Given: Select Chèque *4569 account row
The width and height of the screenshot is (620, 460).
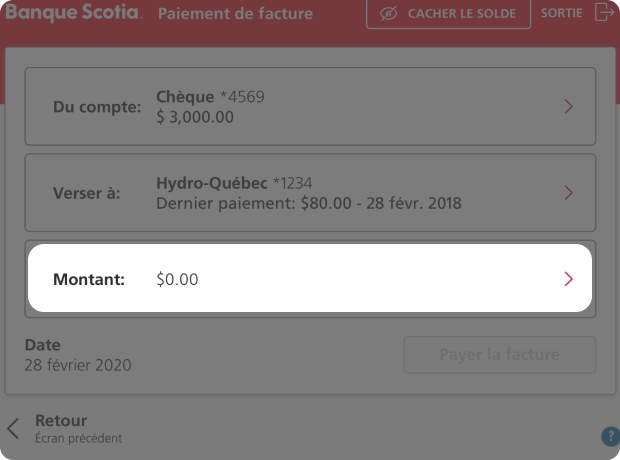Looking at the screenshot, I should coord(310,106).
